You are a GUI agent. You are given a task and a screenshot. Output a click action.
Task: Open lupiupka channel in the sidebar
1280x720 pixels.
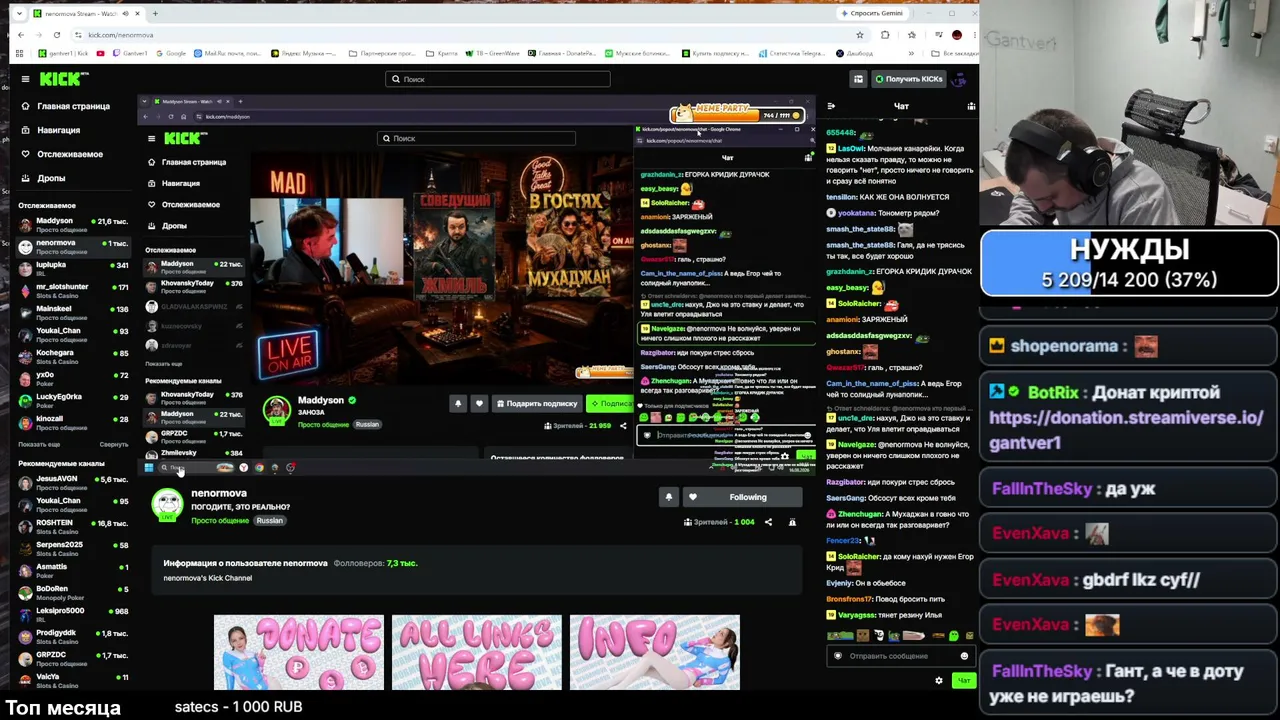74,268
